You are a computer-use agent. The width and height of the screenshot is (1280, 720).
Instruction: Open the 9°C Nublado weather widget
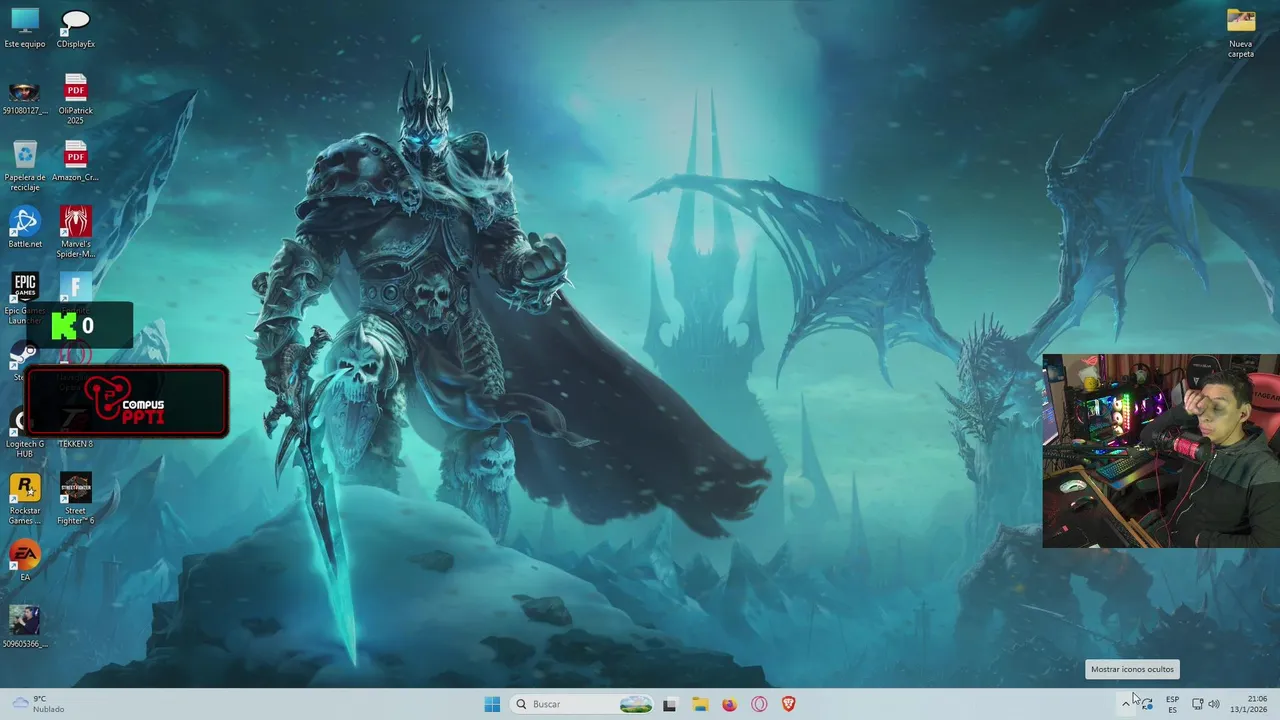37,704
